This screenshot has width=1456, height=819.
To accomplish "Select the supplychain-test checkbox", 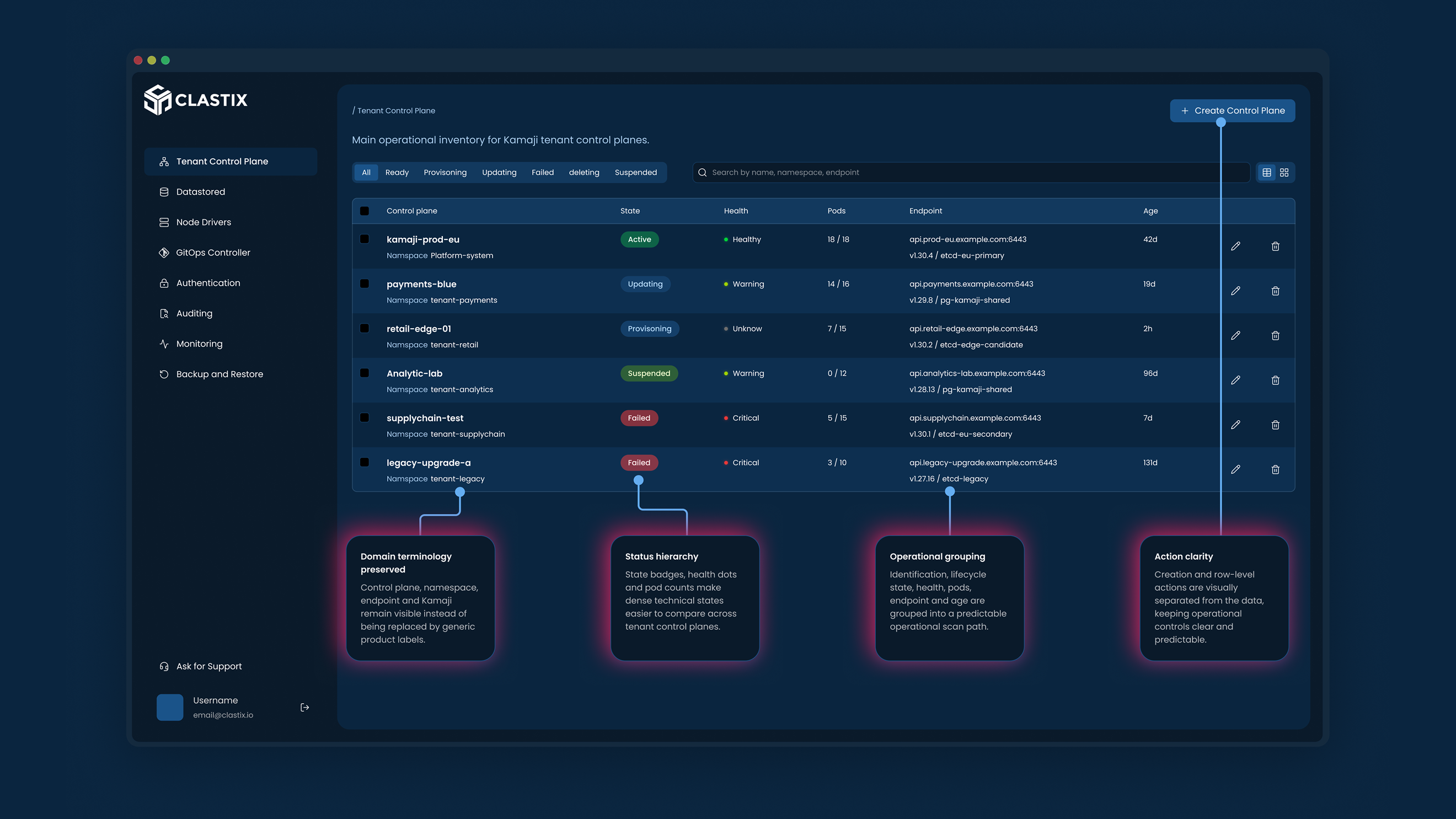I will (365, 417).
